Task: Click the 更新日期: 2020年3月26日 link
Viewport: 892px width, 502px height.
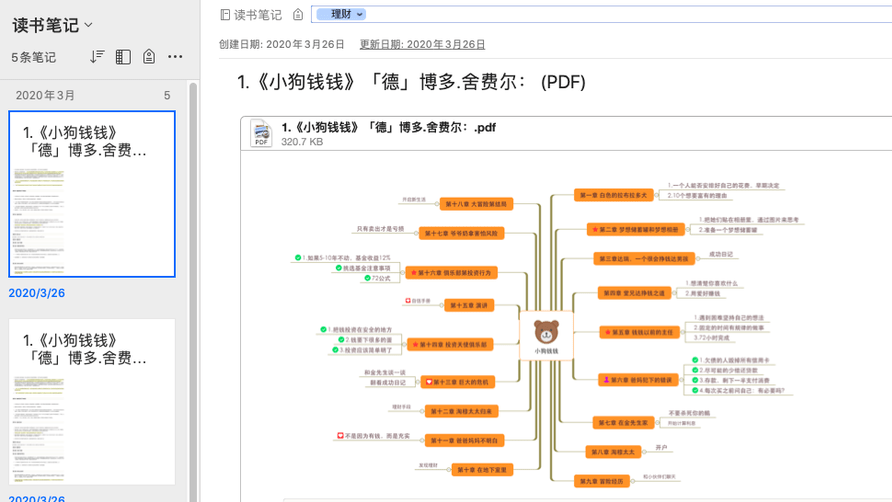Action: [x=422, y=44]
